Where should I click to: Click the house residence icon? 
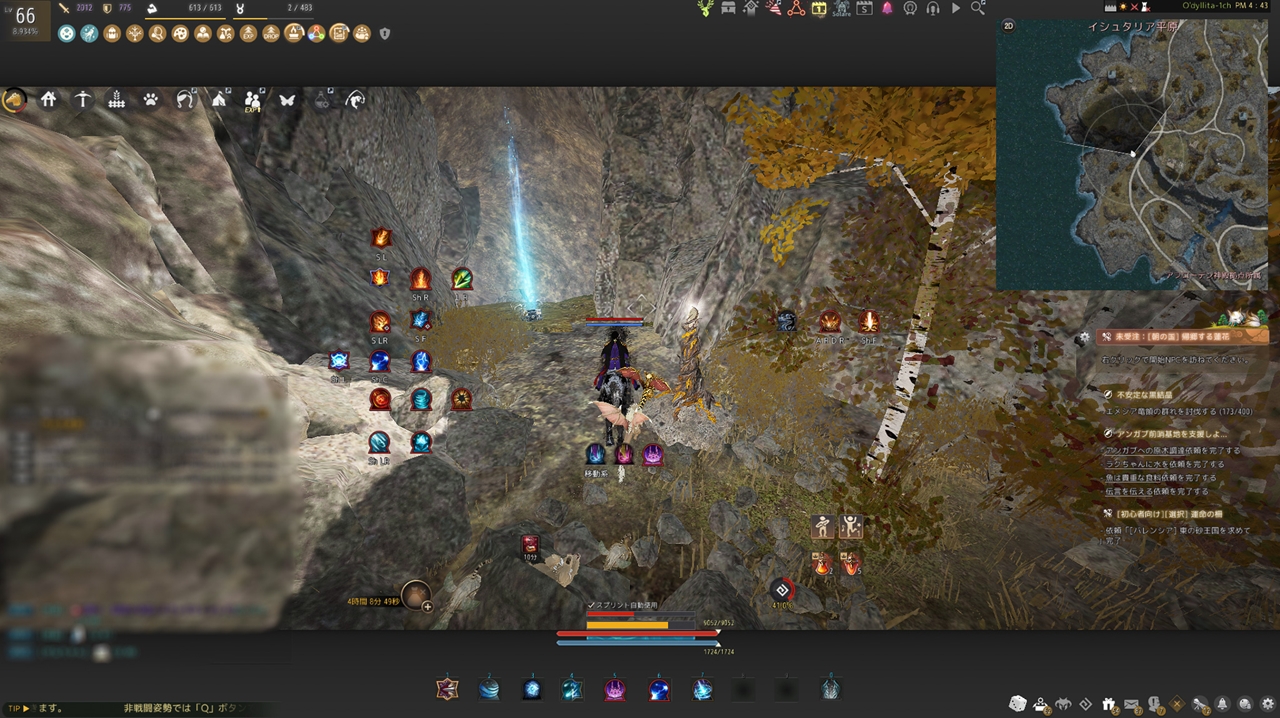(48, 99)
